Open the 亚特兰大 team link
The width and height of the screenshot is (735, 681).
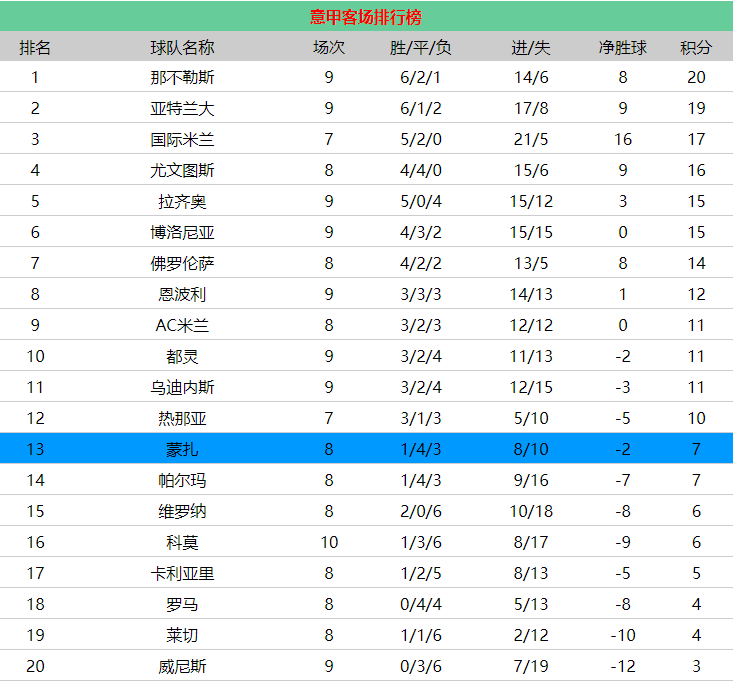coord(182,109)
